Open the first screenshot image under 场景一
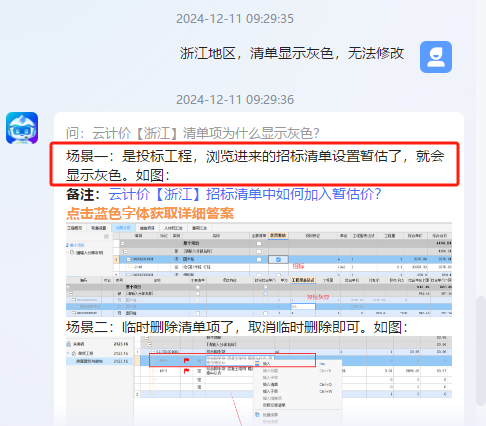 tap(259, 270)
